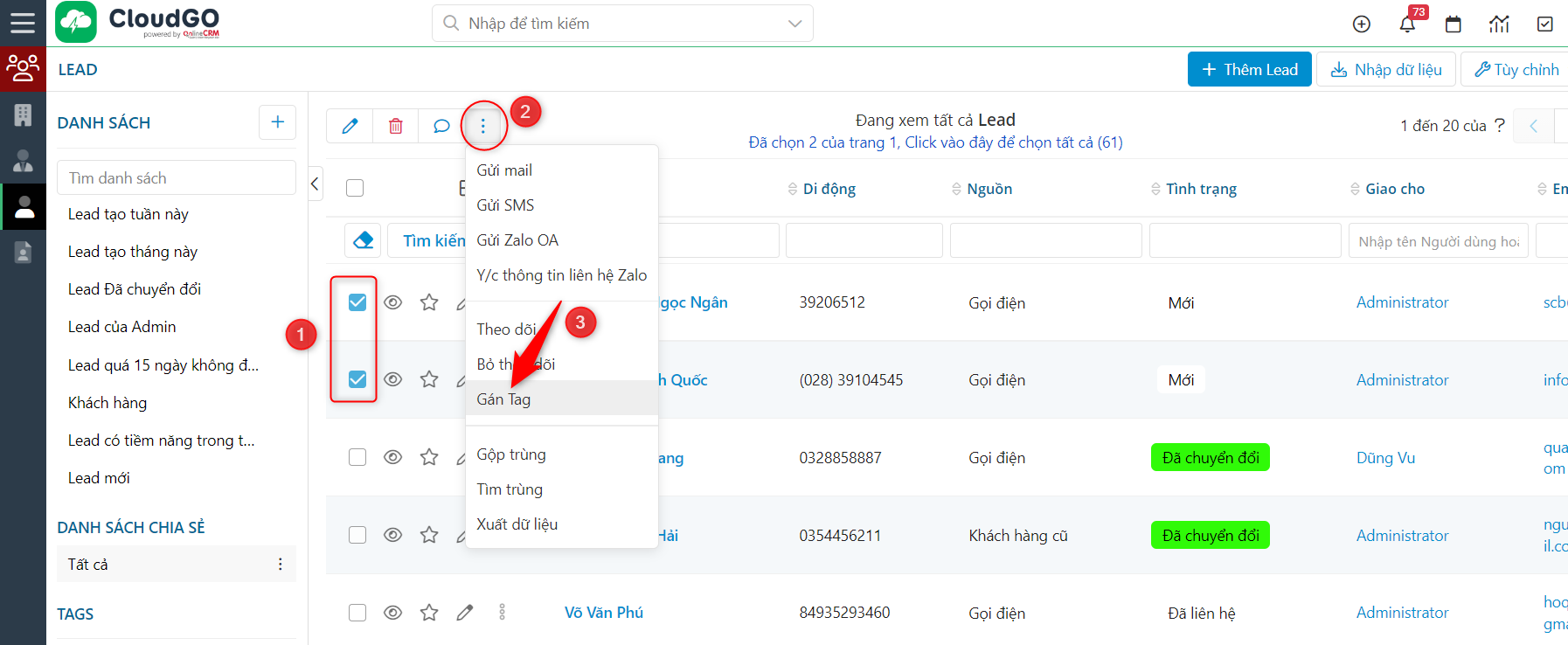Open the hamburger main menu

click(23, 23)
